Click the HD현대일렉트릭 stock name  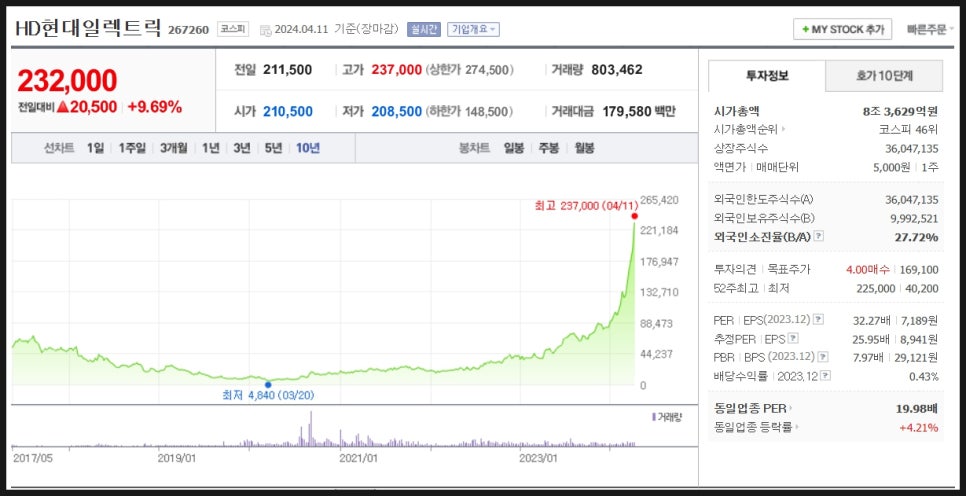88,27
